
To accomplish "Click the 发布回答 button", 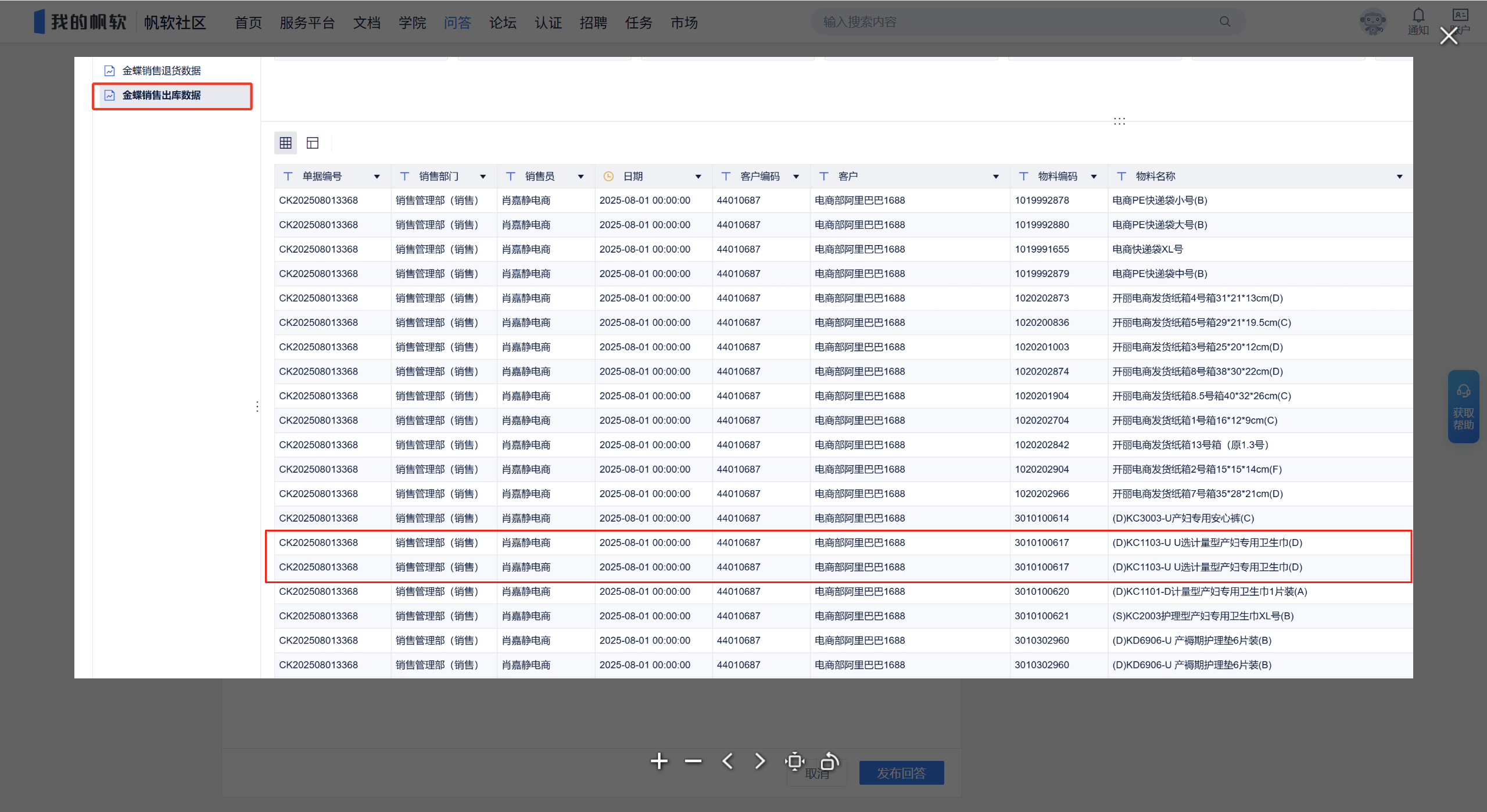I will (901, 773).
